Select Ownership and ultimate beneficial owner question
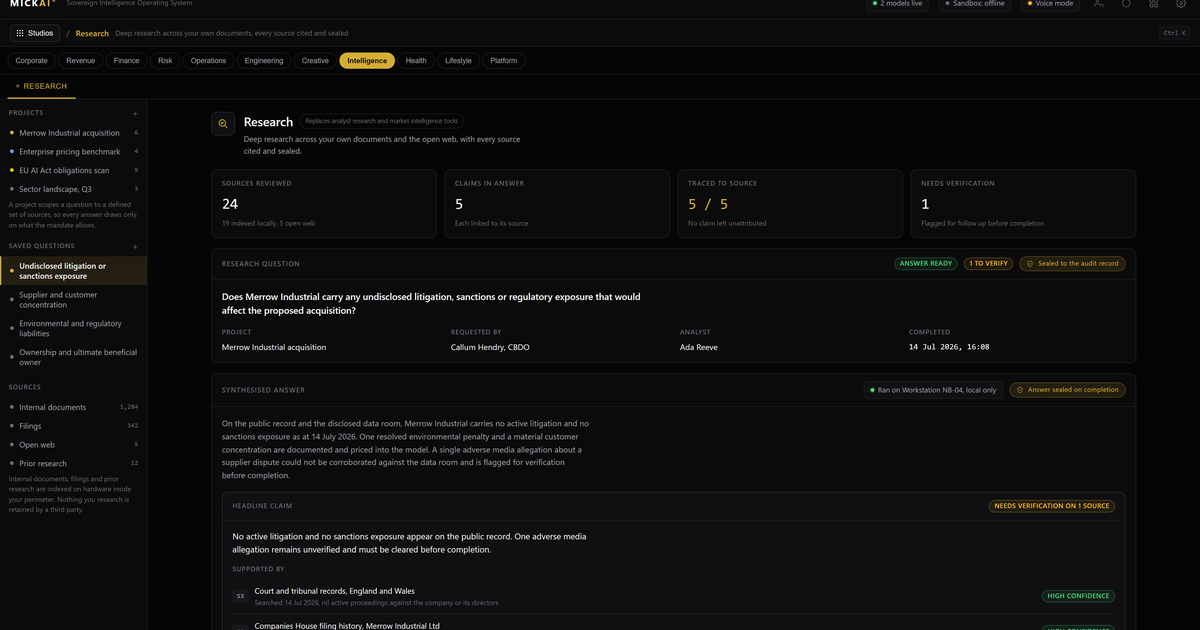 [73, 357]
